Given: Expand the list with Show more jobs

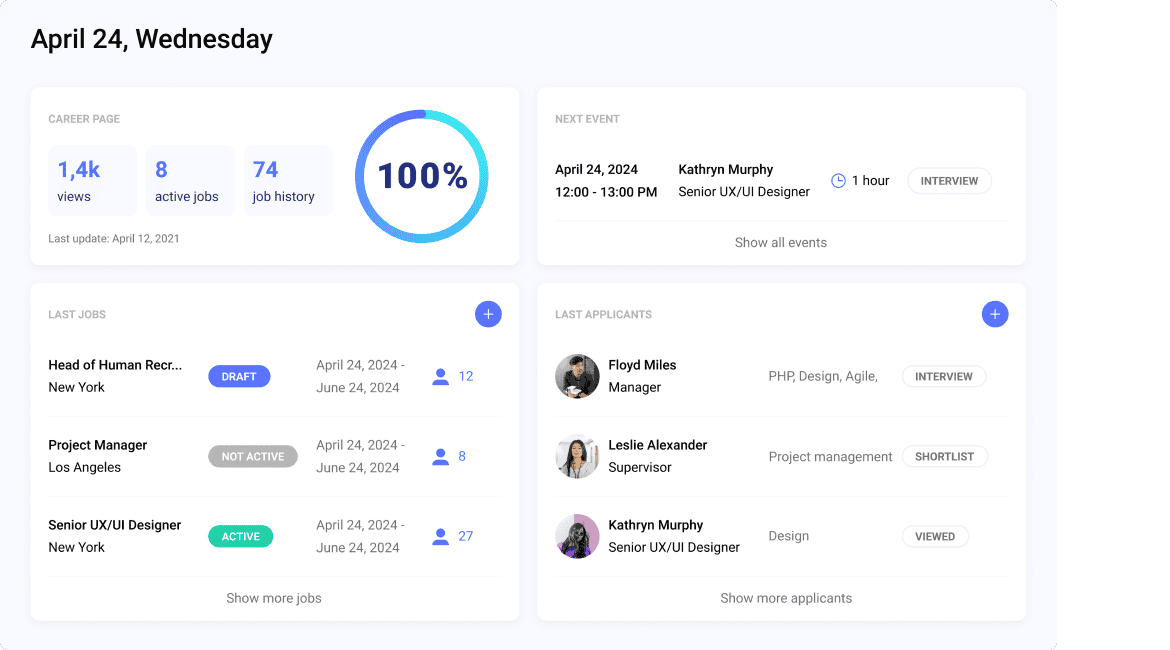Looking at the screenshot, I should coord(274,598).
